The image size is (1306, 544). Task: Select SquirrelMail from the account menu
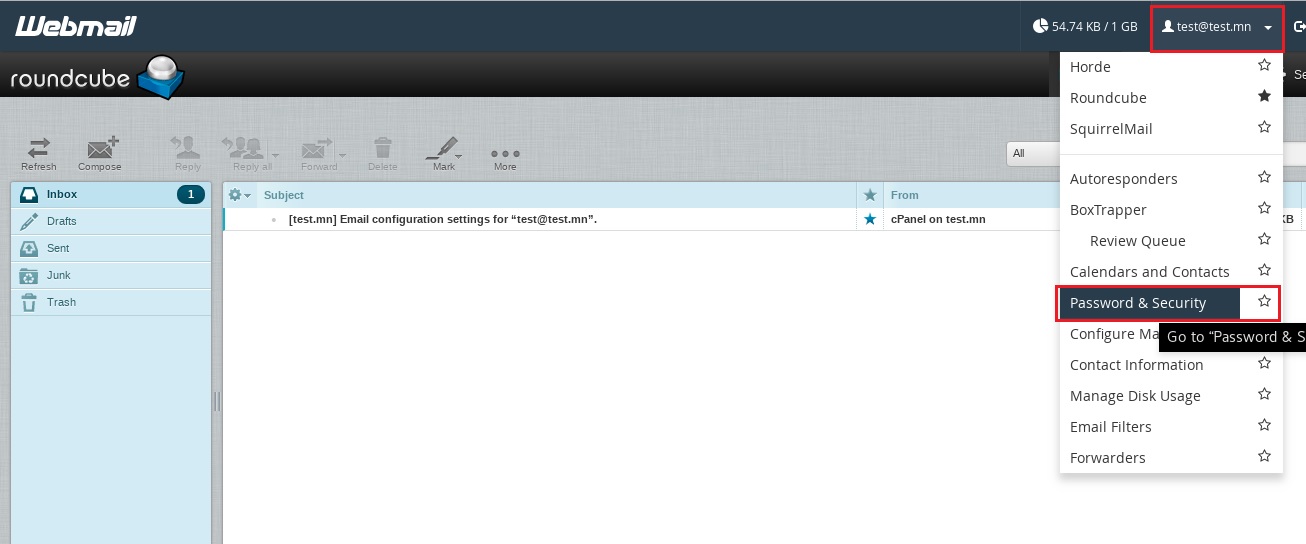coord(1111,129)
